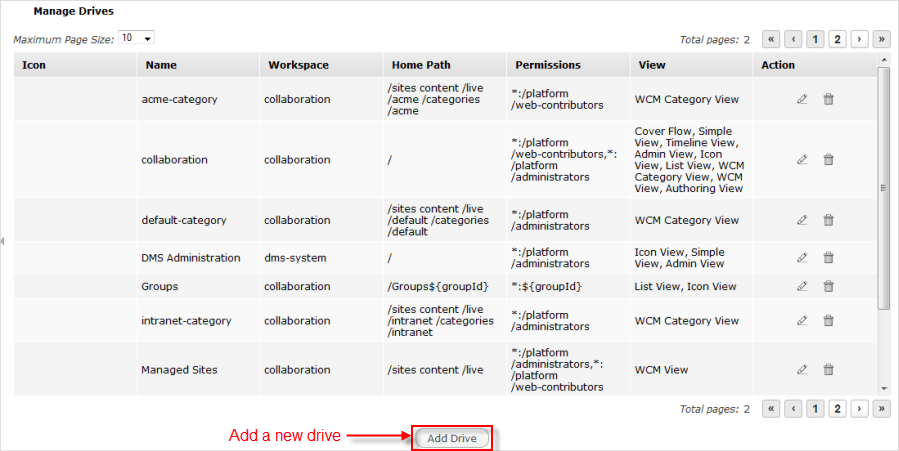This screenshot has width=899, height=451.
Task: Select the Managed Sites name cell
Action: 198,370
